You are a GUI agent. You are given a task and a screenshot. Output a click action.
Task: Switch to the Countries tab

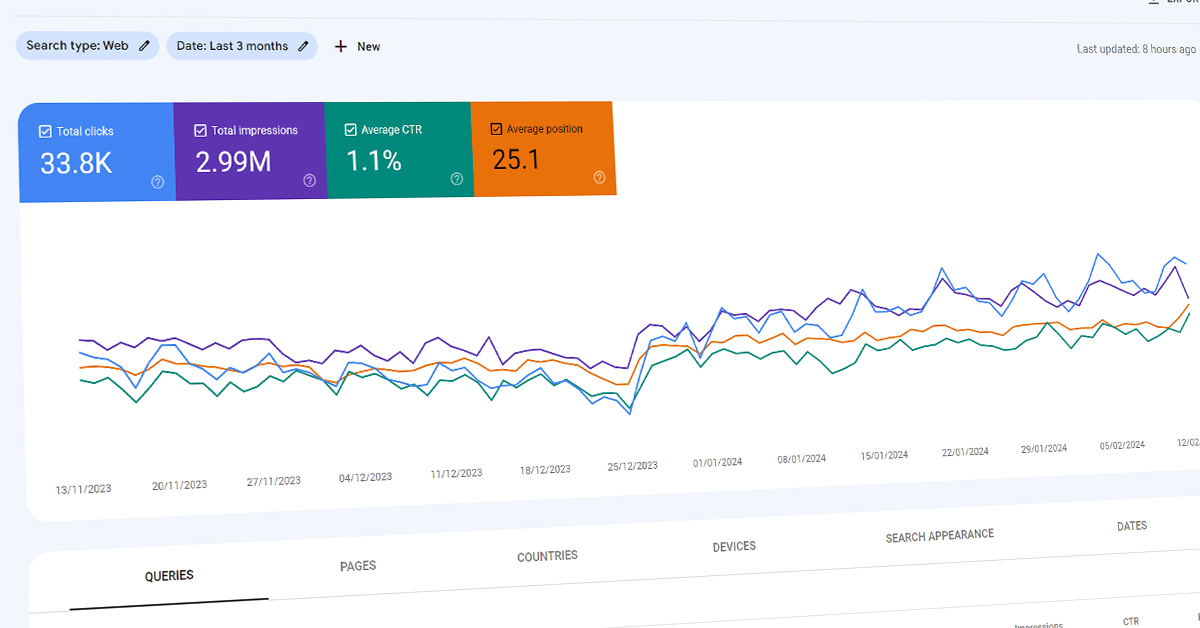point(547,556)
